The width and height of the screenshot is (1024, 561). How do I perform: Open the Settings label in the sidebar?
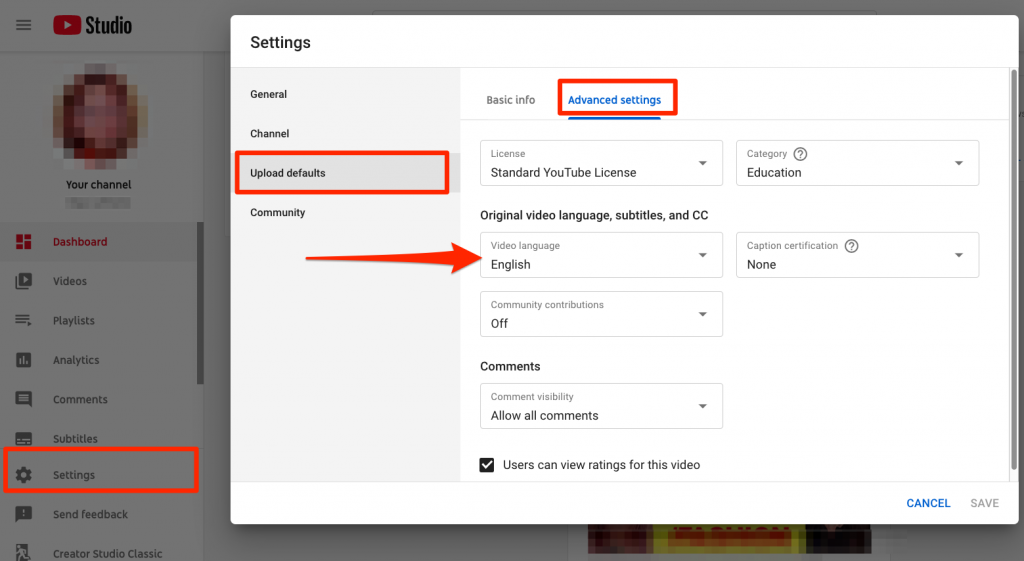(74, 475)
